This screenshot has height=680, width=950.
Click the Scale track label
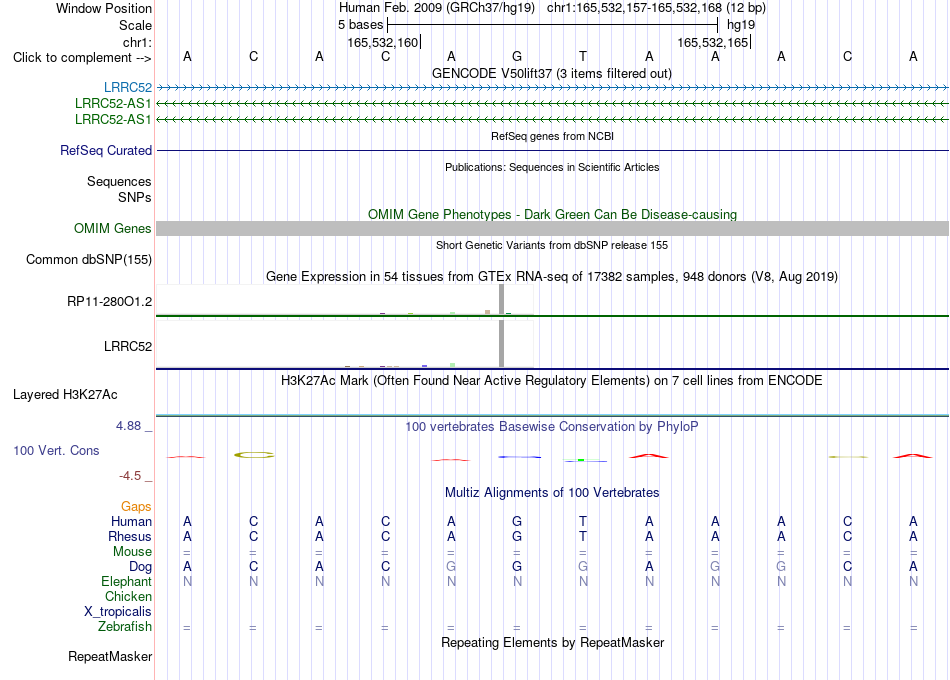pyautogui.click(x=136, y=25)
